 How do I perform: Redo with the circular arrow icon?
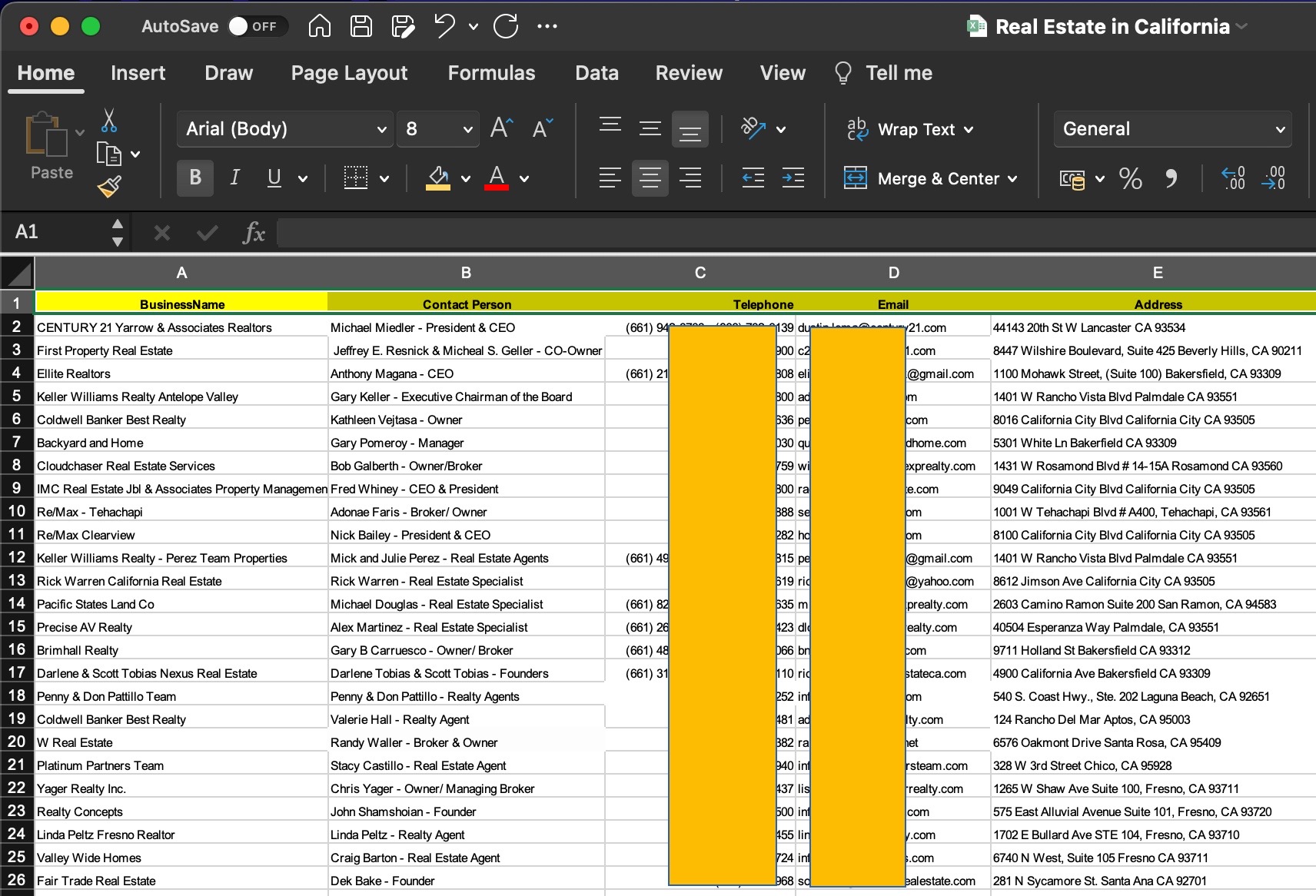[x=506, y=26]
